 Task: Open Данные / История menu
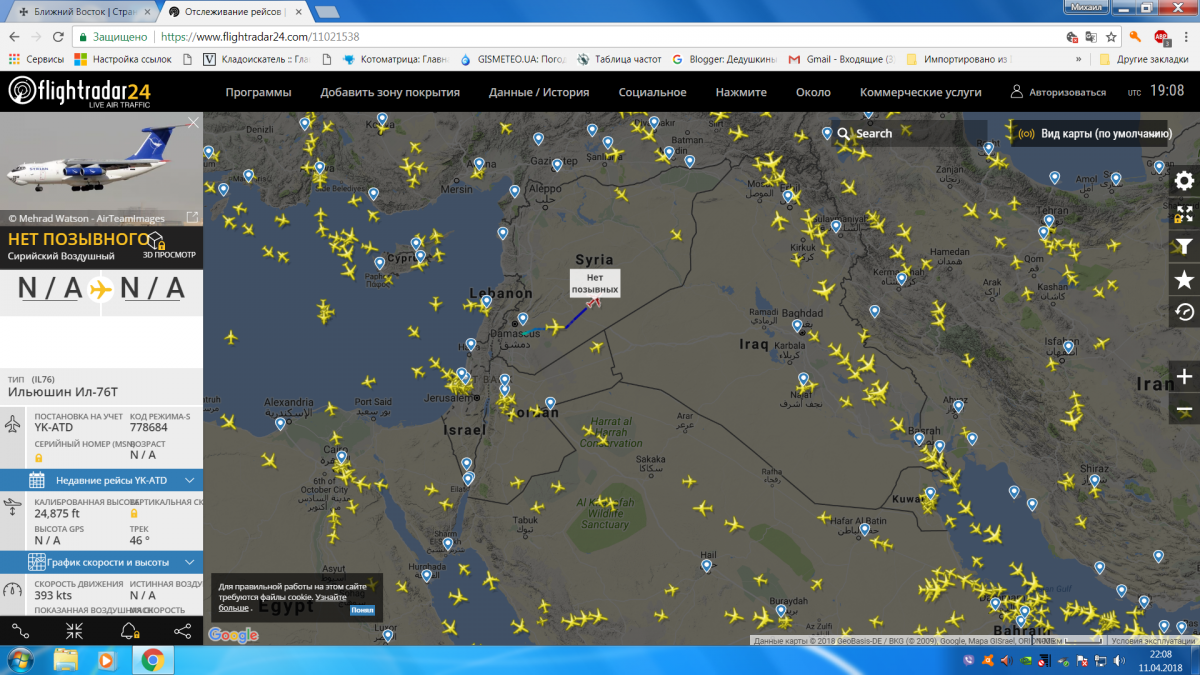(539, 92)
